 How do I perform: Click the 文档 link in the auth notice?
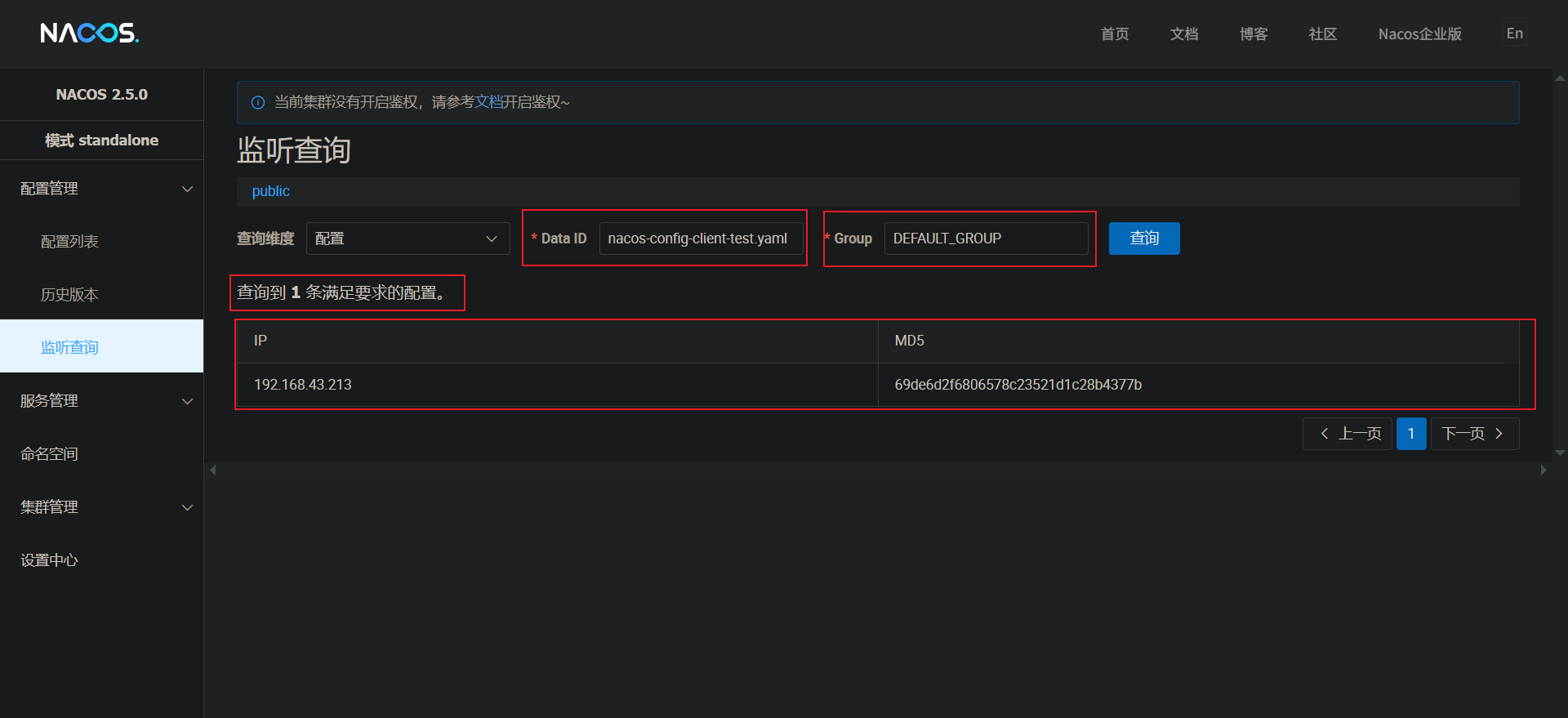488,102
